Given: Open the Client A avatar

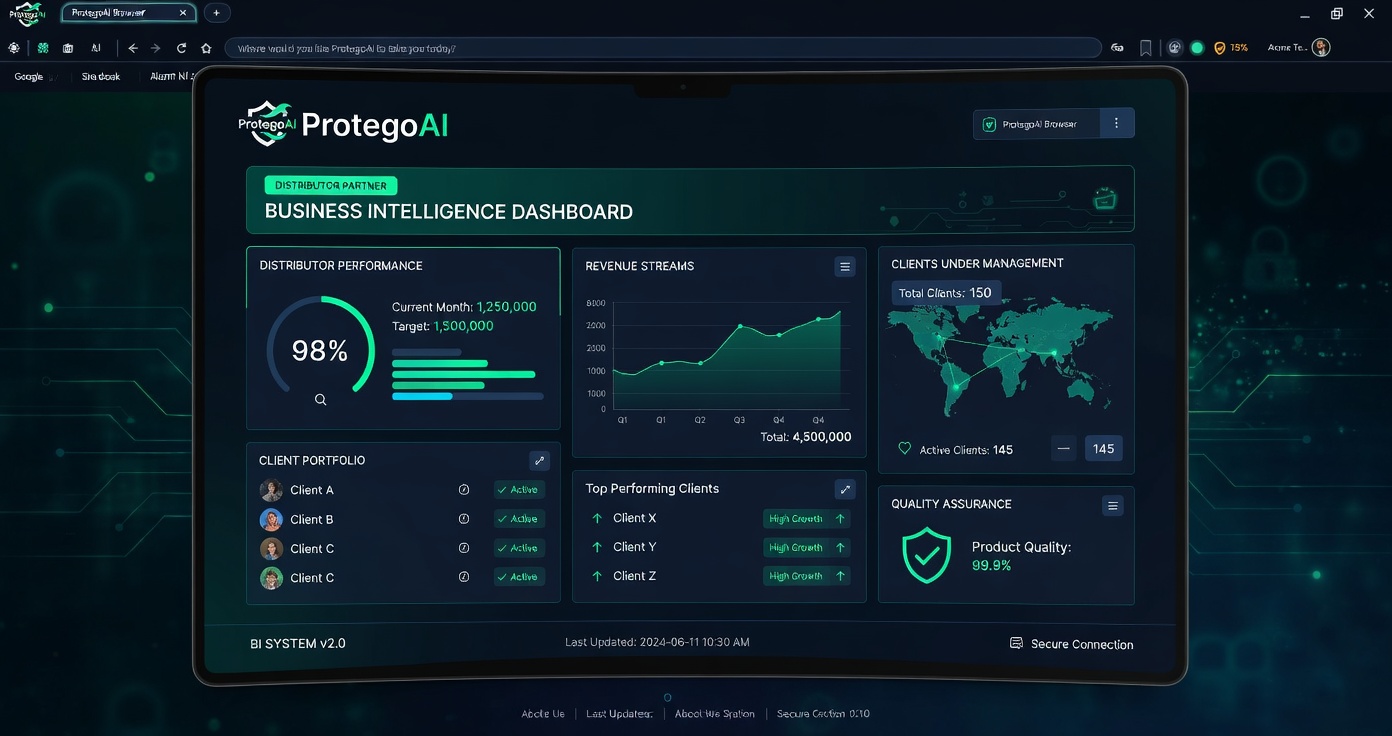Looking at the screenshot, I should [x=271, y=490].
